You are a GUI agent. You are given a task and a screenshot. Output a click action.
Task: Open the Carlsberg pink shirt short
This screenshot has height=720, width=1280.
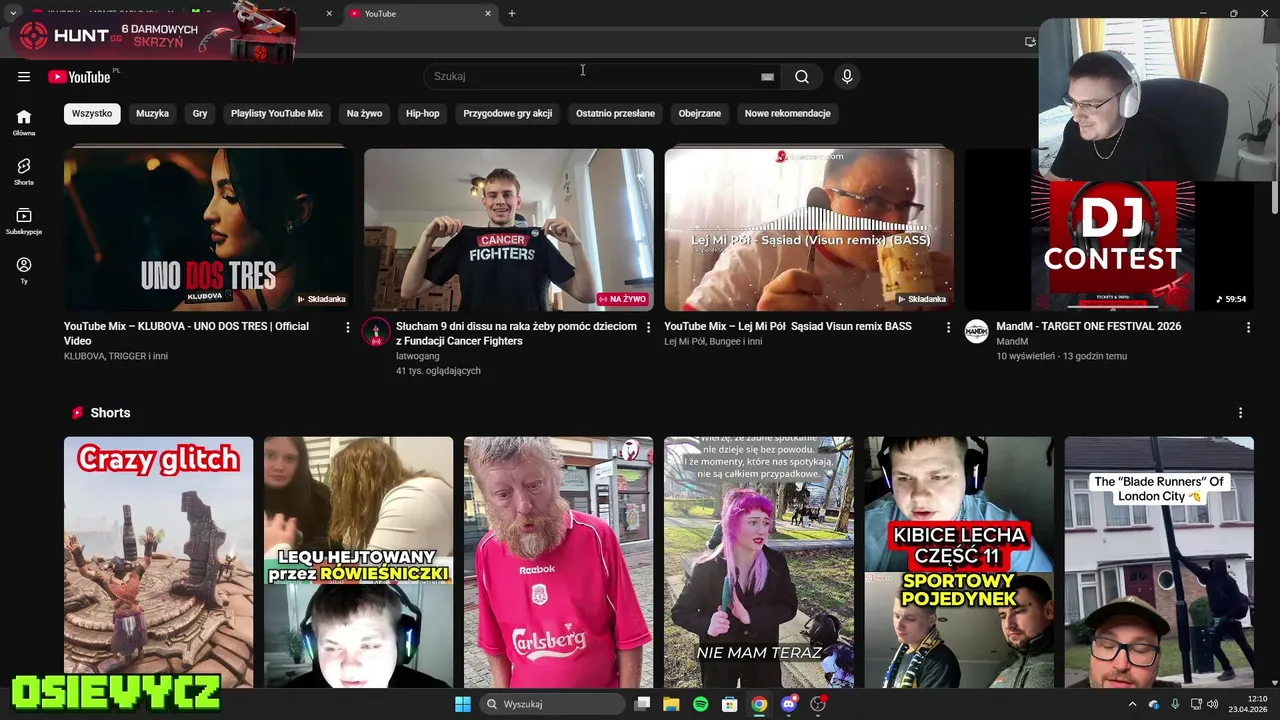558,562
